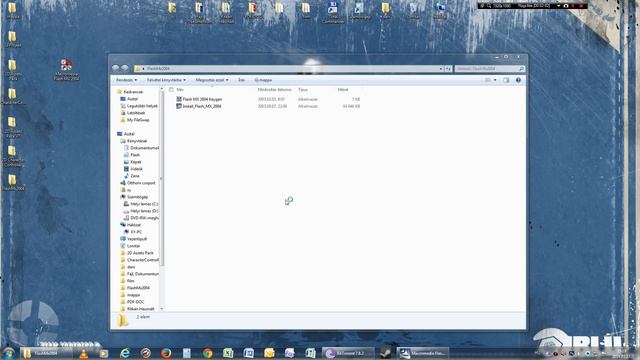
Task: Open Firefox from the taskbar
Action: (x=166, y=353)
